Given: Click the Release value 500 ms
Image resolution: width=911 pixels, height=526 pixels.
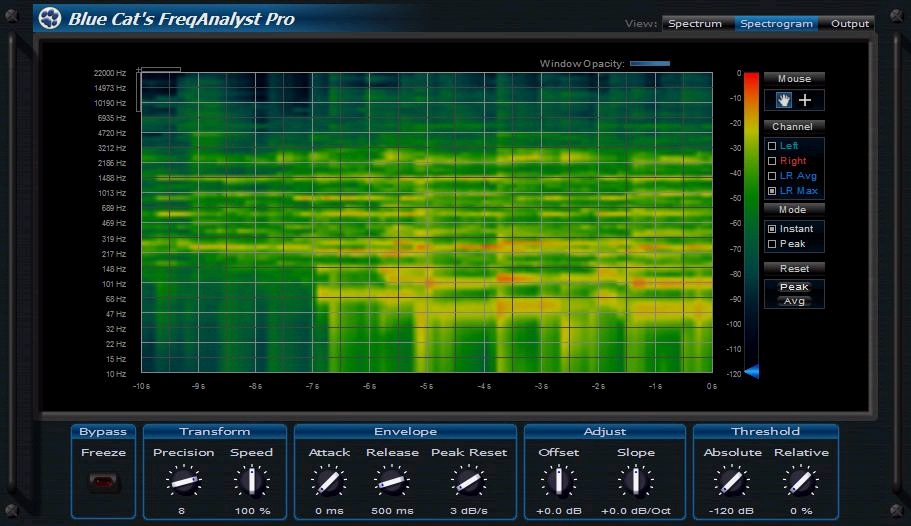Looking at the screenshot, I should [392, 511].
